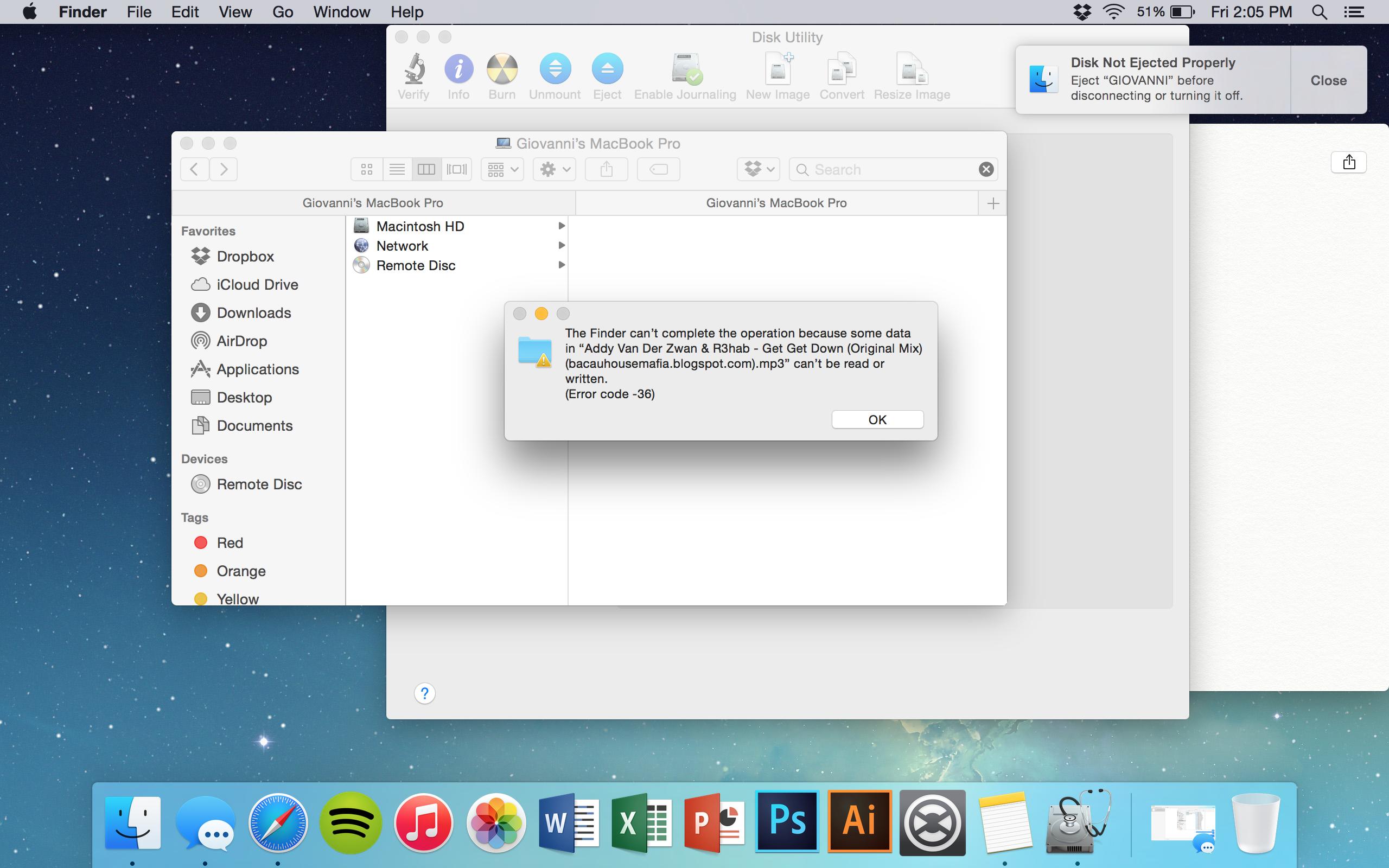The image size is (1389, 868).
Task: Switch Finder to list view
Action: point(397,169)
